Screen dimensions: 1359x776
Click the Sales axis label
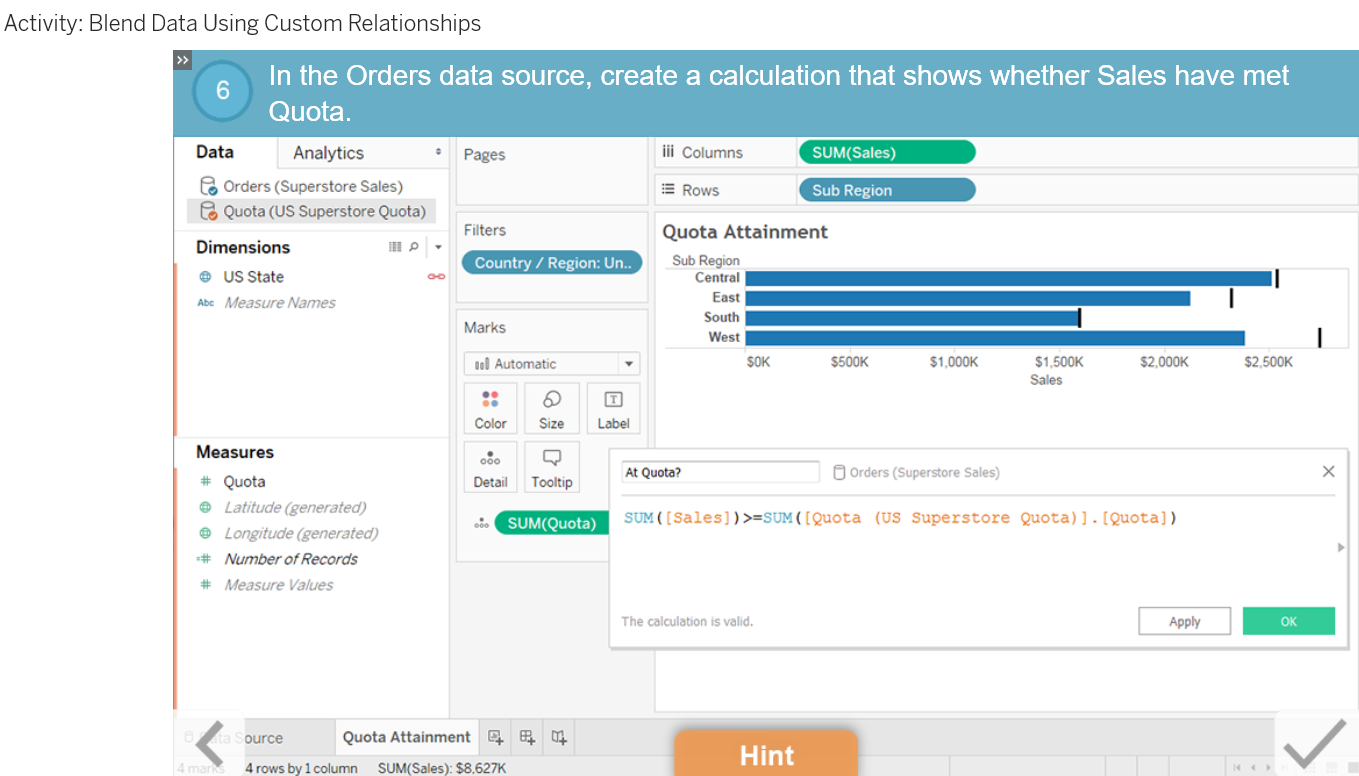[1046, 380]
